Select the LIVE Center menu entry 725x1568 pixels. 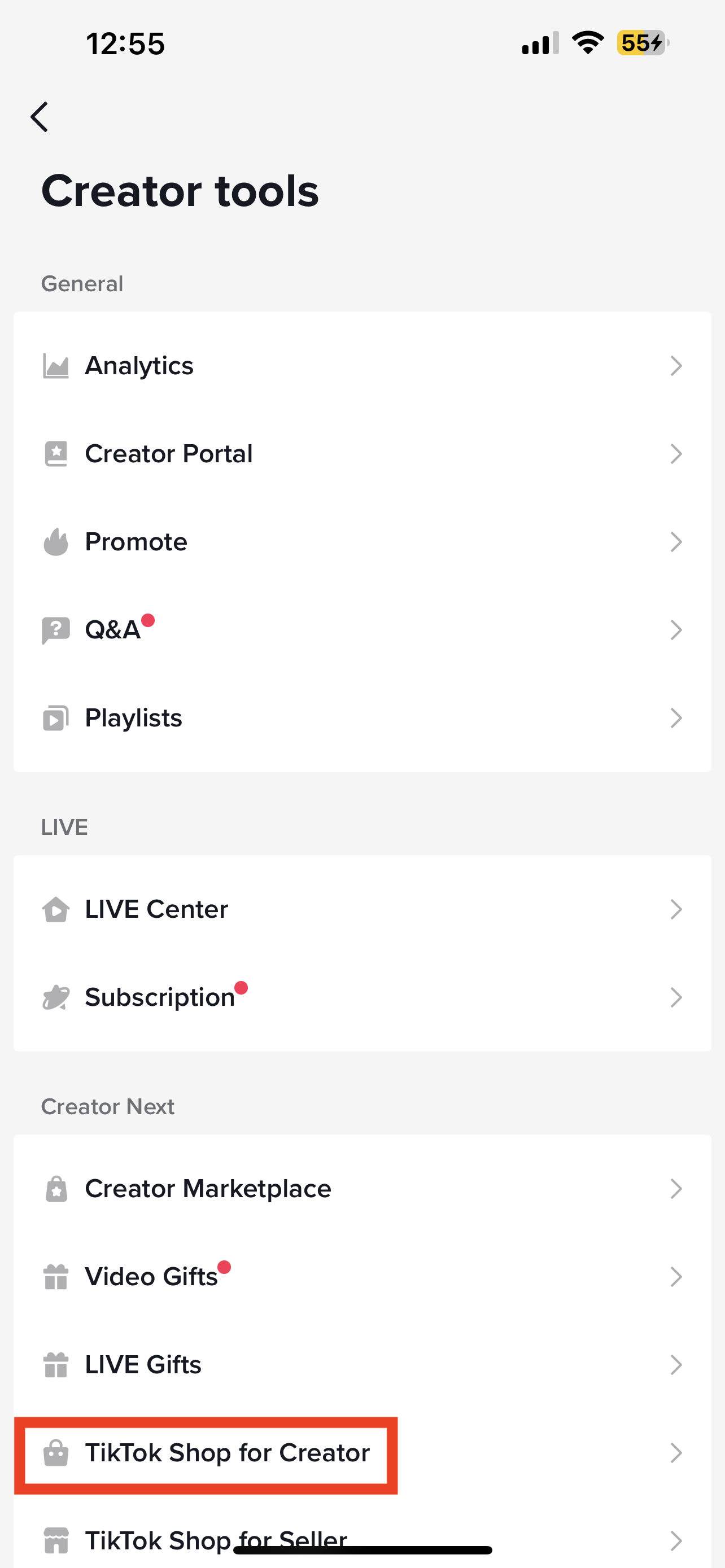156,909
